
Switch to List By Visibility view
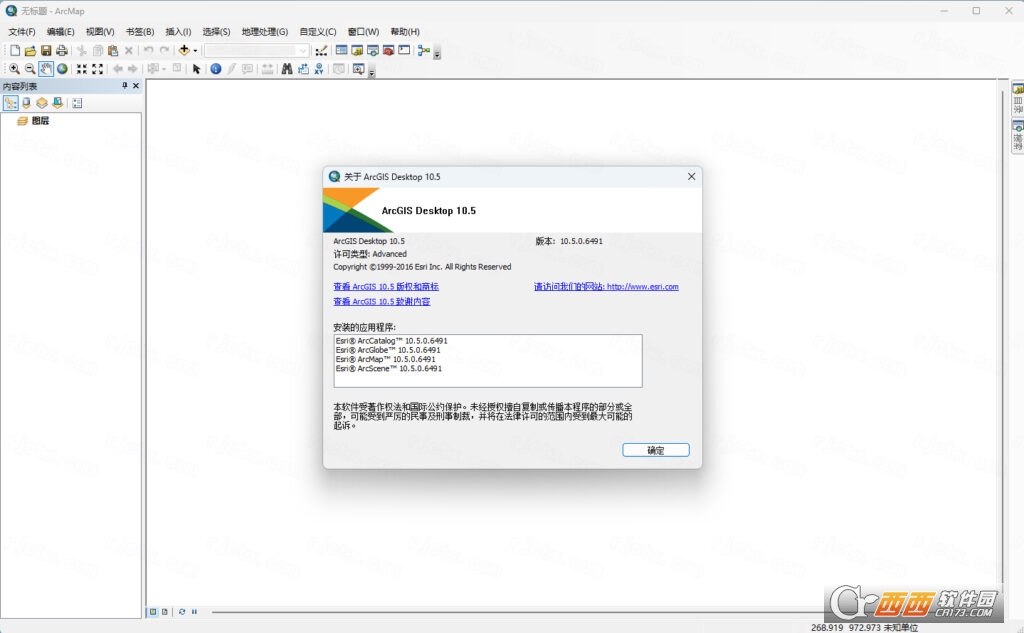pyautogui.click(x=42, y=103)
